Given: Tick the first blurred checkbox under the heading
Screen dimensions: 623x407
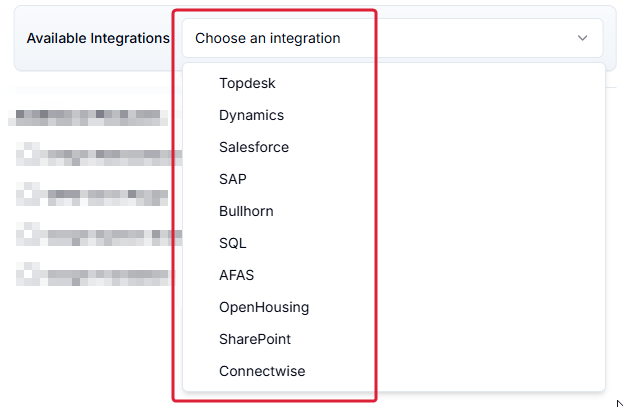Looking at the screenshot, I should pyautogui.click(x=28, y=154).
